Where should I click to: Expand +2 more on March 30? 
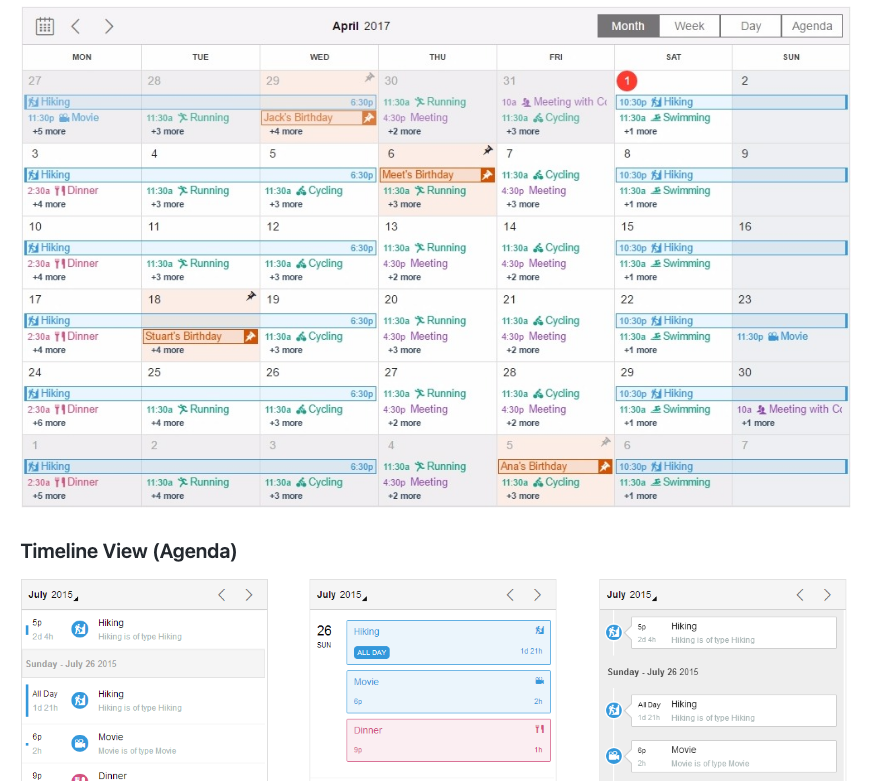[404, 132]
